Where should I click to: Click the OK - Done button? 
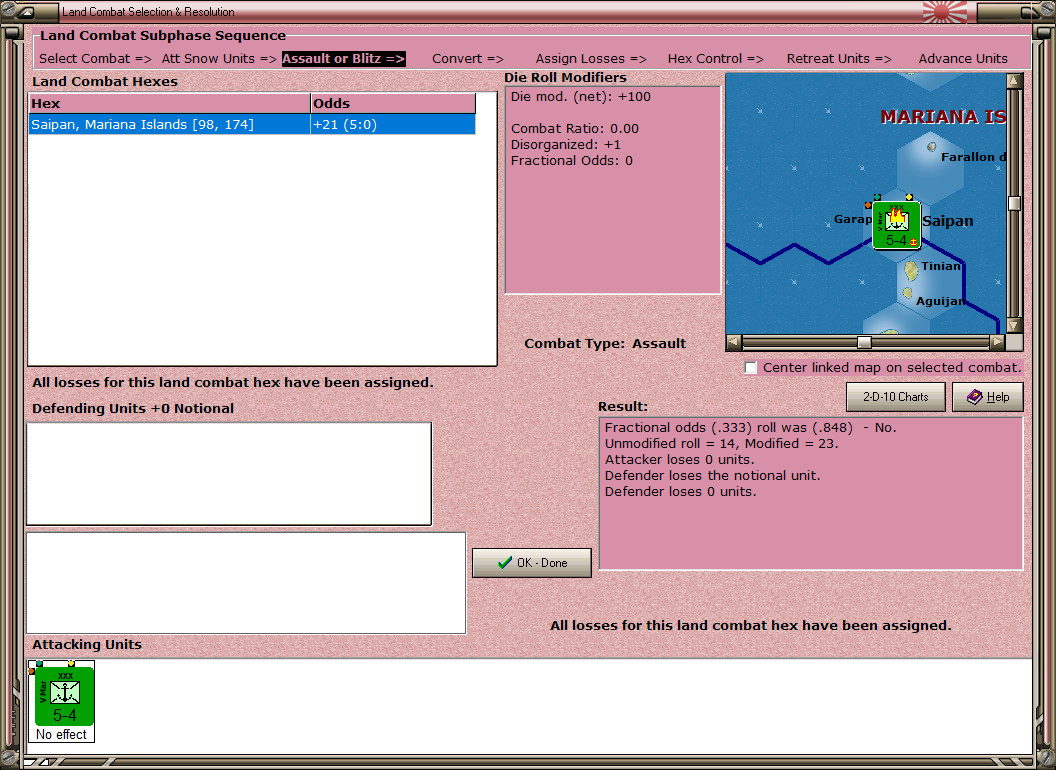pos(531,563)
